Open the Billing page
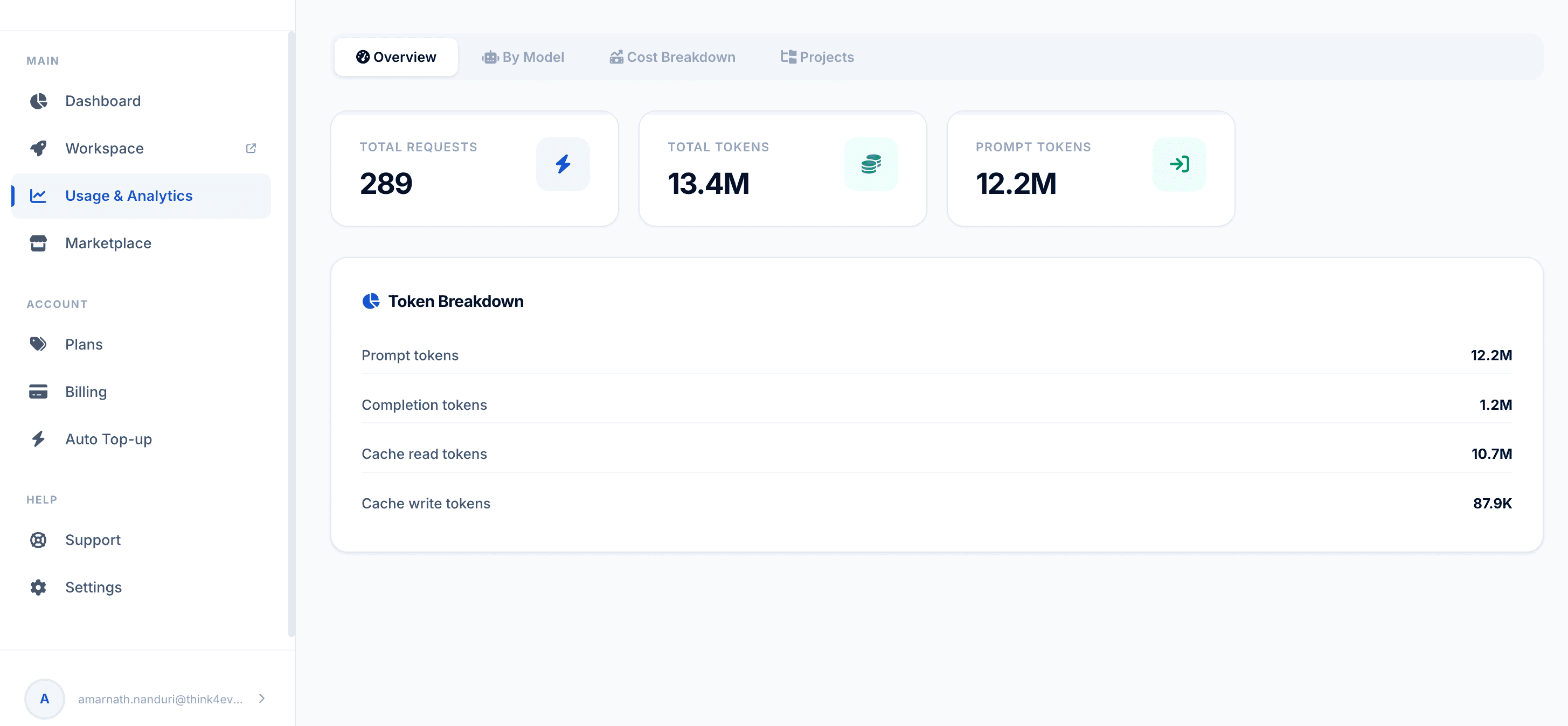 pos(141,392)
